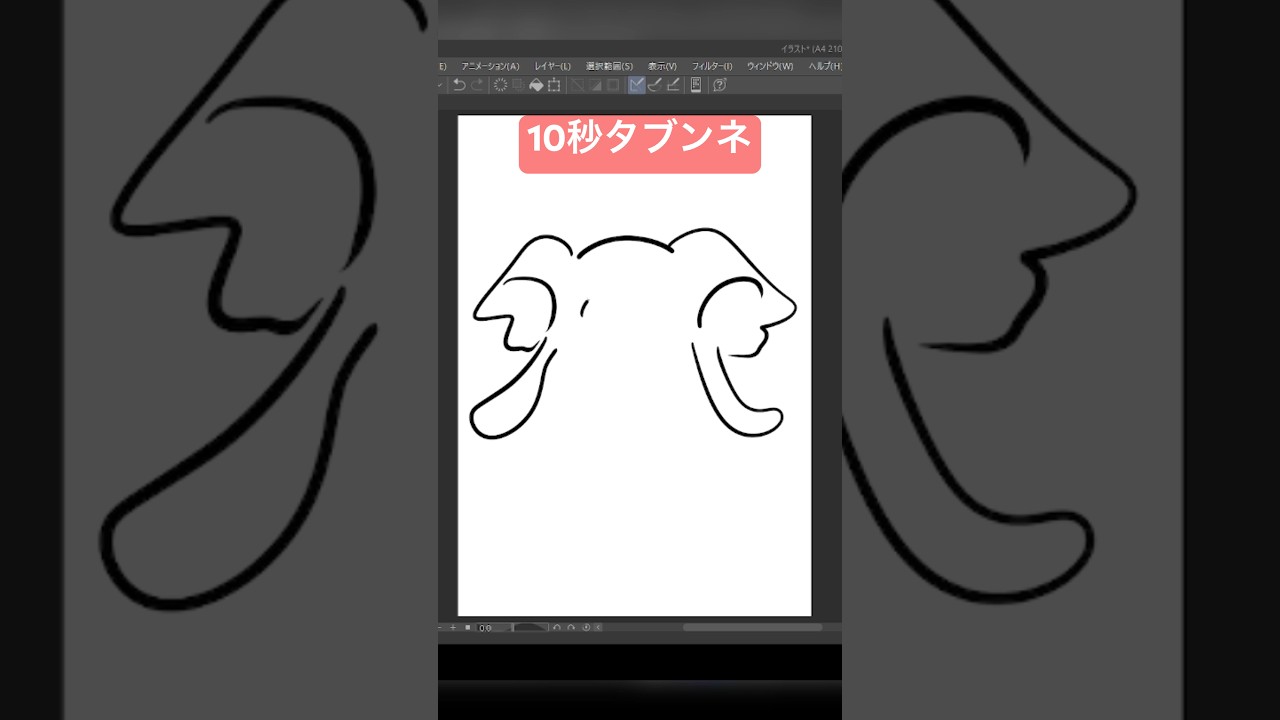1280x720 pixels.
Task: Click the Rotate right icon below the canvas
Action: [571, 626]
